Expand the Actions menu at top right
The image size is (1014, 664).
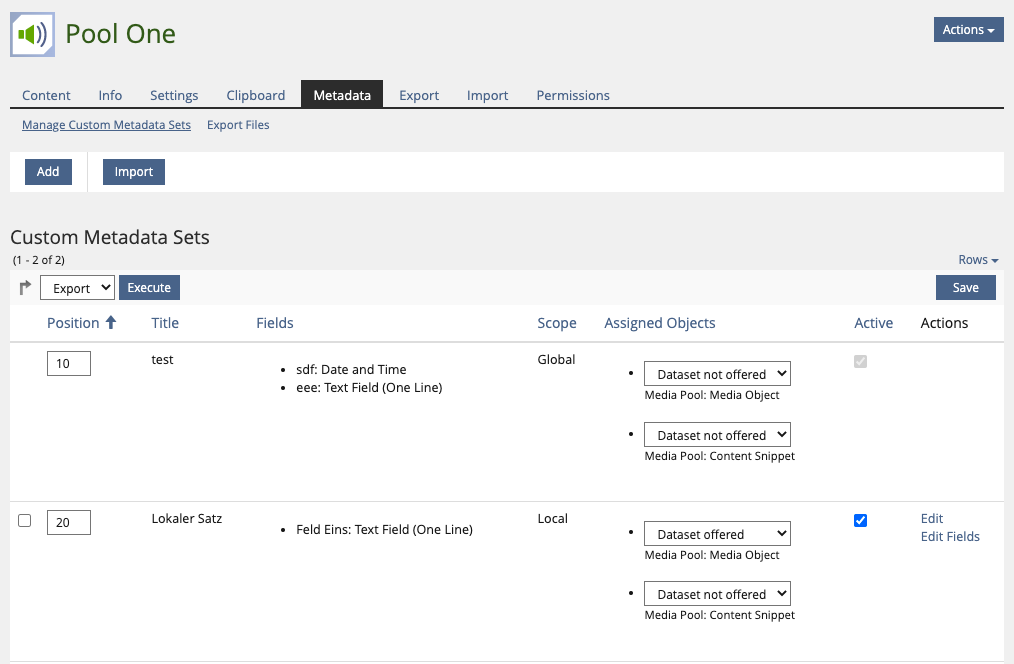(968, 30)
